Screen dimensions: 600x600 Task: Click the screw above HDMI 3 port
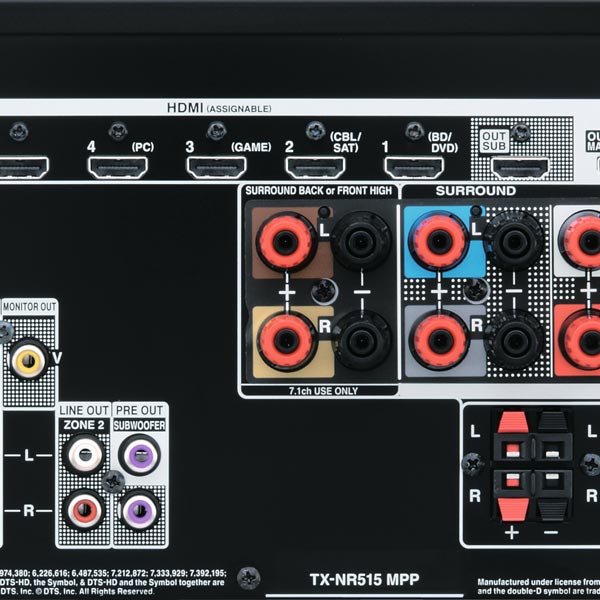[x=217, y=130]
